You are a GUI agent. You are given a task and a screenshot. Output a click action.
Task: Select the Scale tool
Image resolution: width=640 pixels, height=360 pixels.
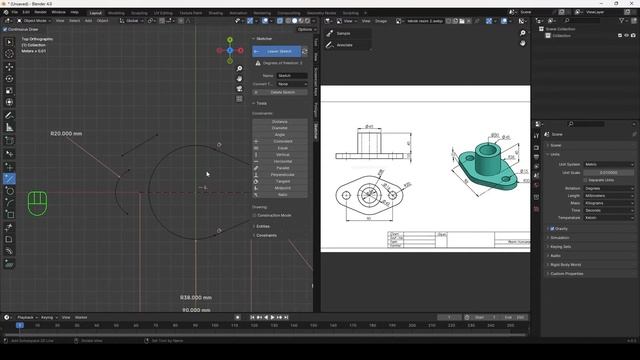(x=9, y=91)
